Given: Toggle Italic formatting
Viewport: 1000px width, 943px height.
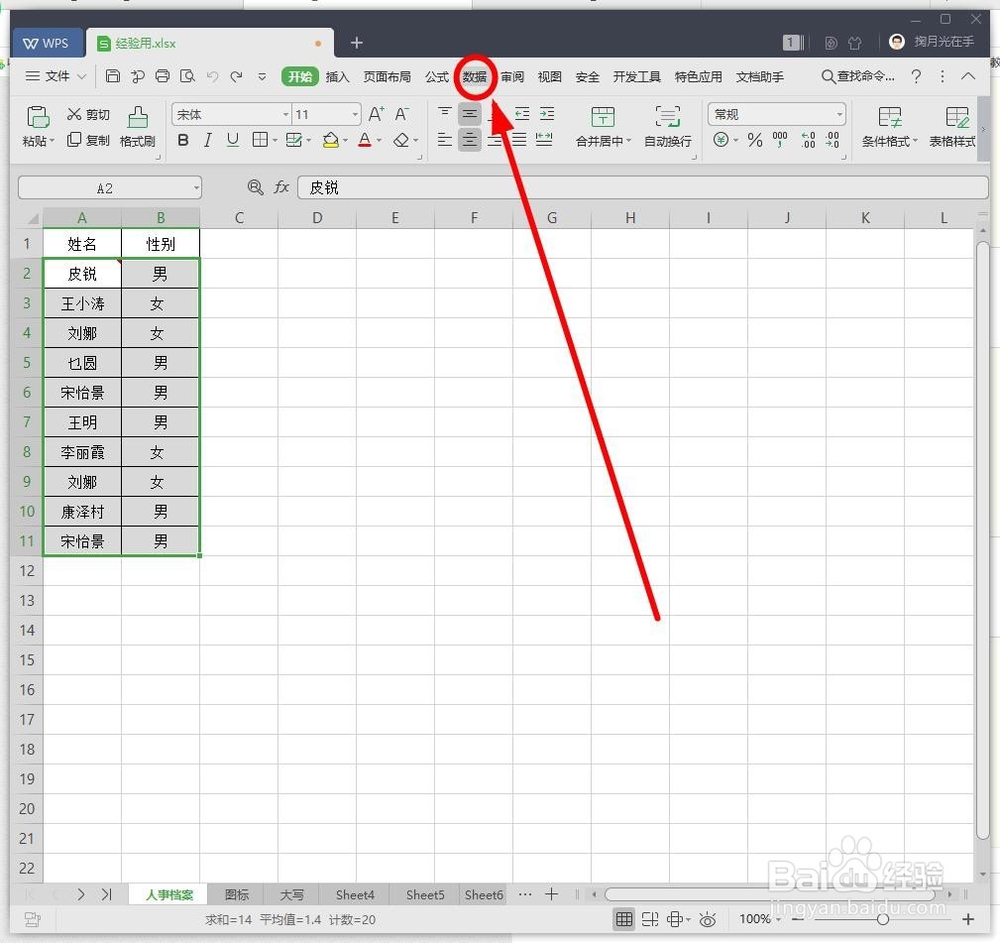Looking at the screenshot, I should [x=208, y=140].
